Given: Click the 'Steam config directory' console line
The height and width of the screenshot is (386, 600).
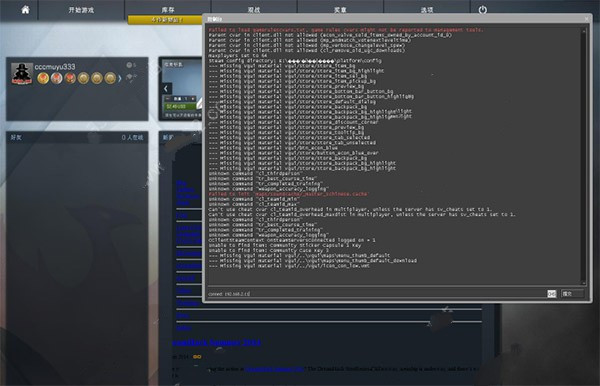Looking at the screenshot, I should point(295,60).
